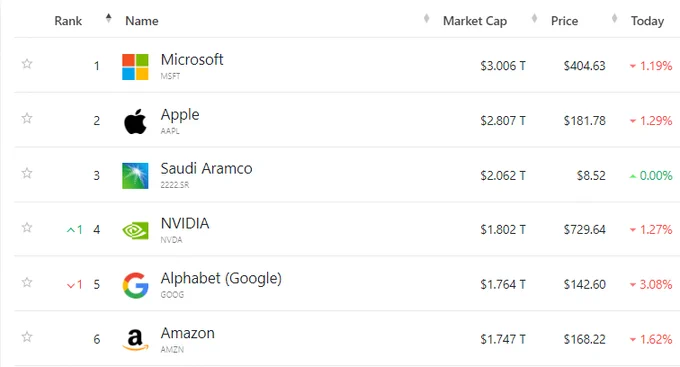The image size is (680, 367).
Task: Star the Saudi Aramco row
Action: pos(27,173)
